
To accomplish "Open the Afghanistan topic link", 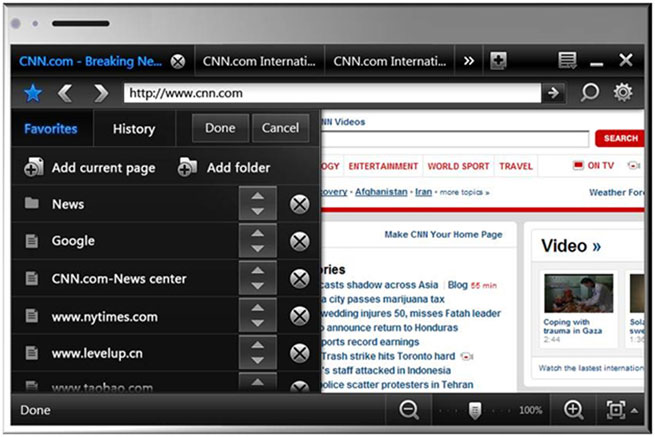I will click(x=381, y=192).
